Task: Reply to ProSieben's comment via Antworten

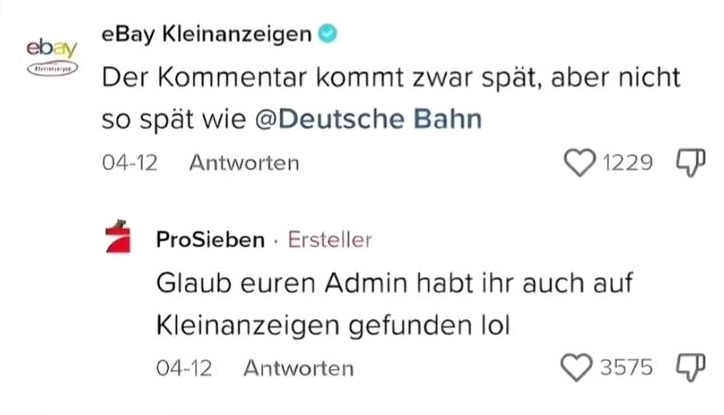Action: tap(298, 368)
